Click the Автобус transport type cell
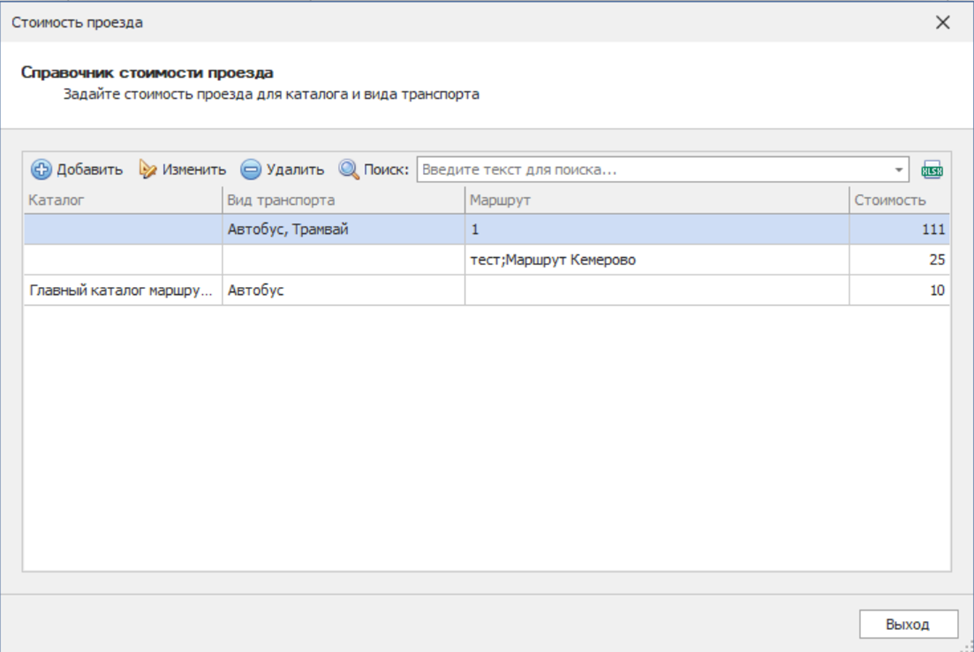 343,291
